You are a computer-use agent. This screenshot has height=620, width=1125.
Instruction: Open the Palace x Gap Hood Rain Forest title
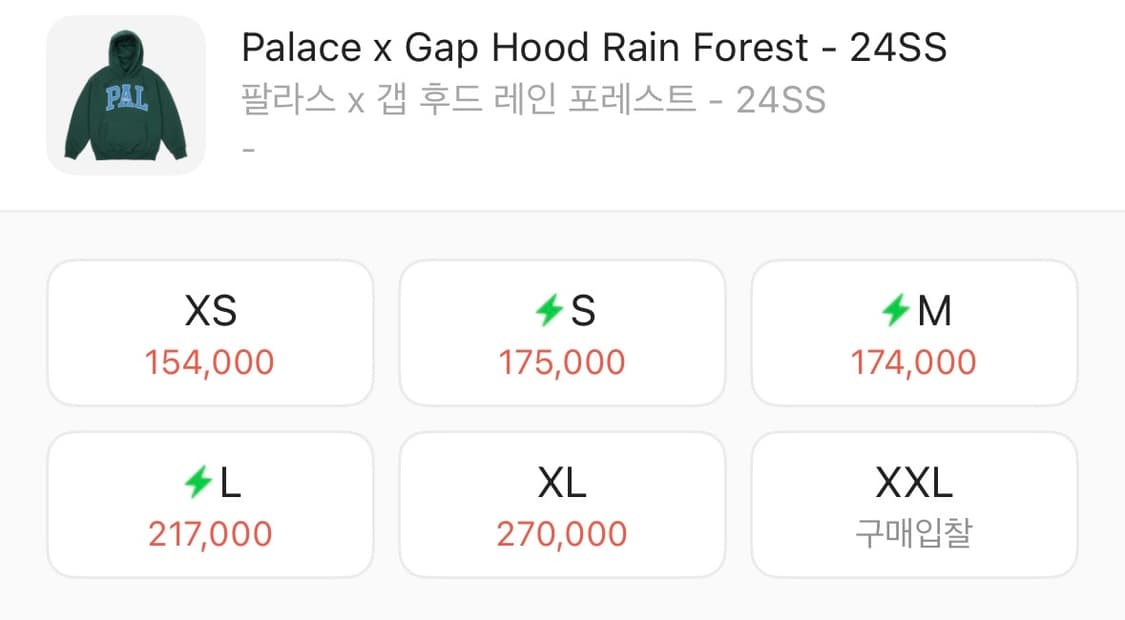(x=594, y=47)
